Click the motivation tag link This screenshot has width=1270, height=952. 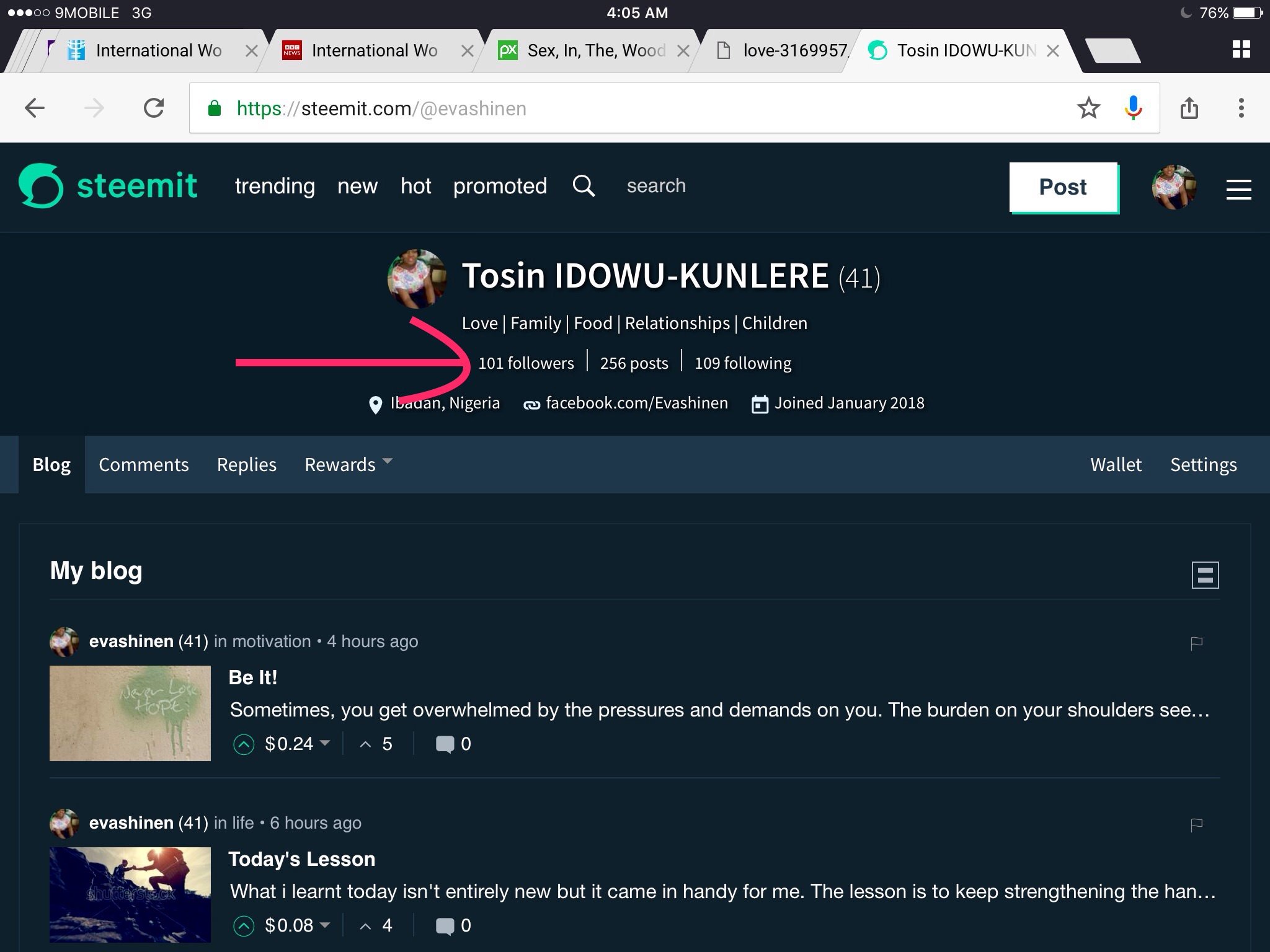click(271, 641)
